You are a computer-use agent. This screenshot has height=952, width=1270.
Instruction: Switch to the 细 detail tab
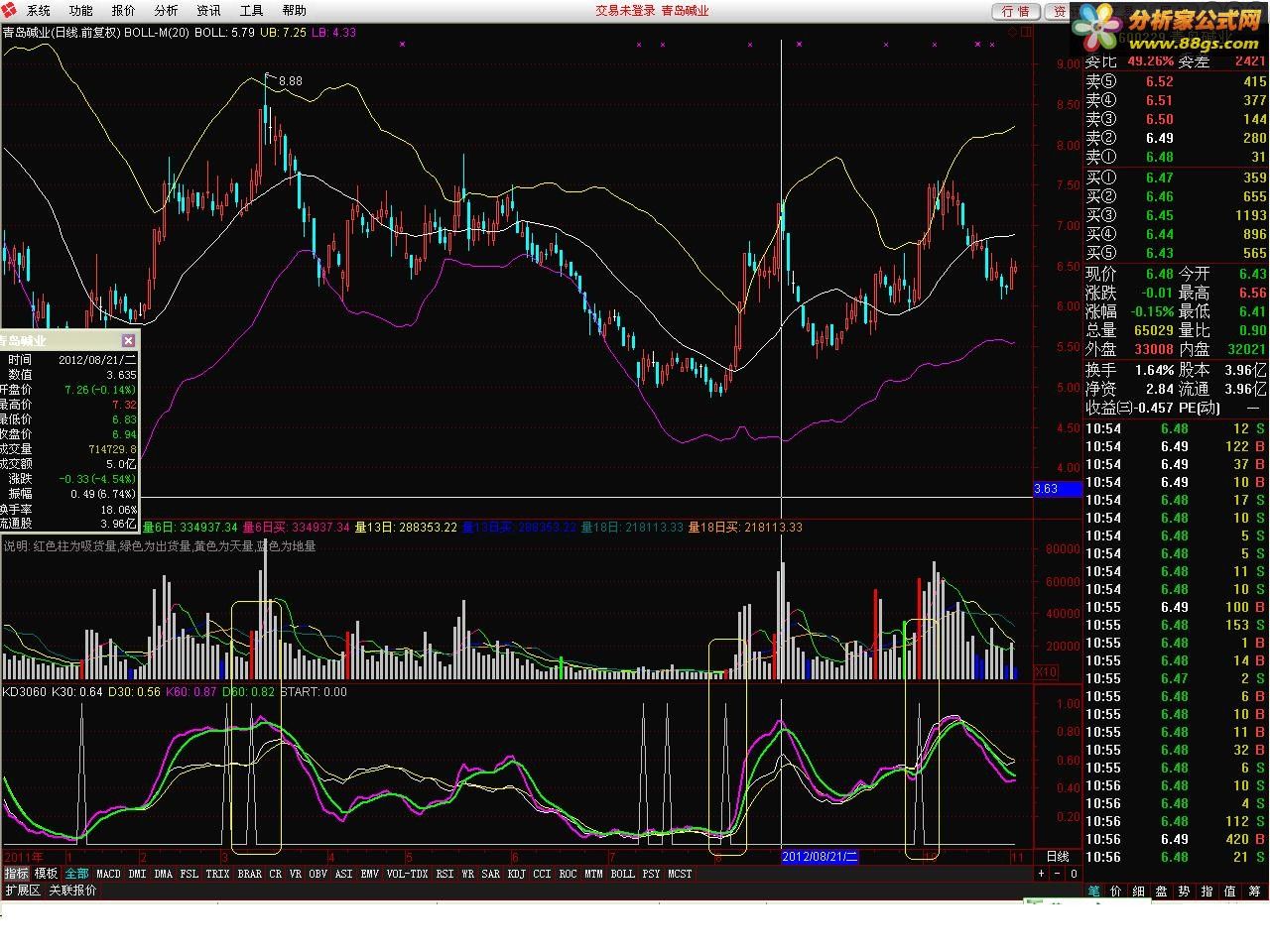(x=1139, y=892)
